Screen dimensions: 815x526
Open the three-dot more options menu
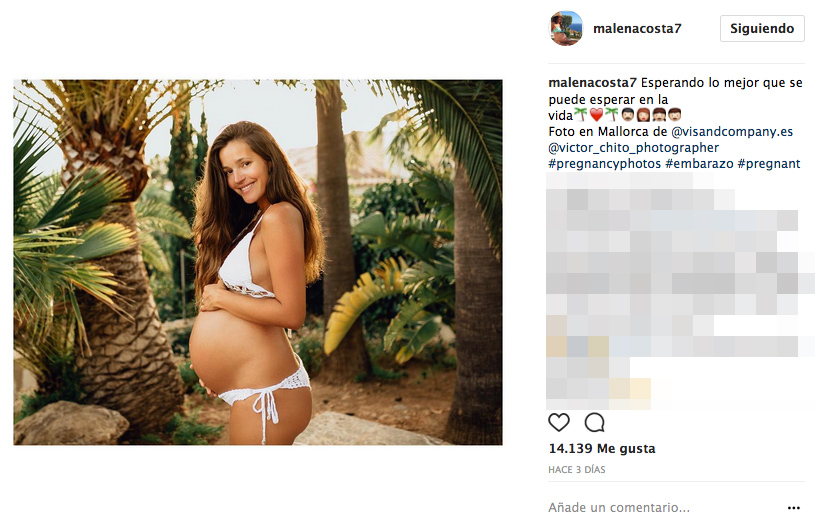794,507
